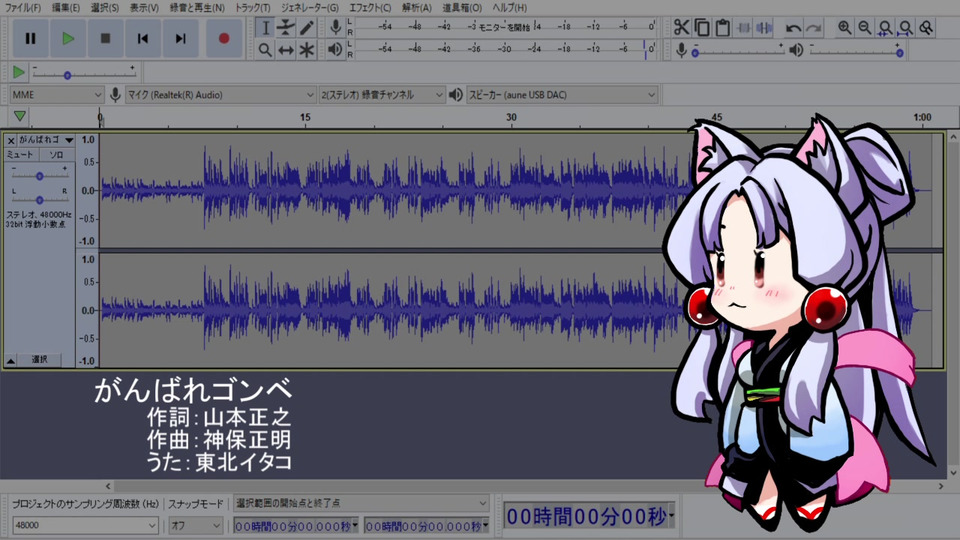Image resolution: width=960 pixels, height=540 pixels.
Task: Copy selection with the copy icon
Action: [702, 28]
